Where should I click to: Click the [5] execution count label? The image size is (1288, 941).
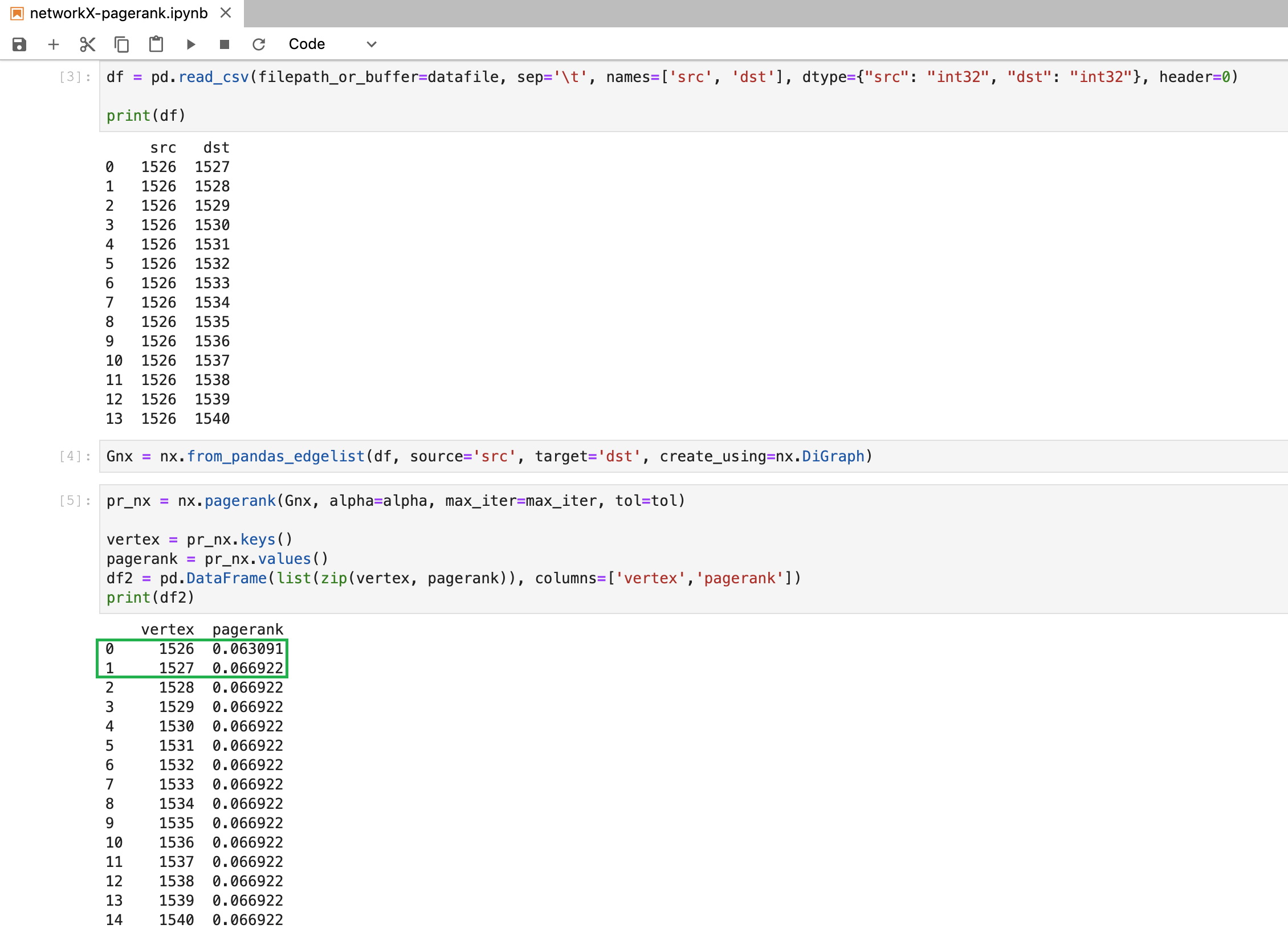coord(70,500)
